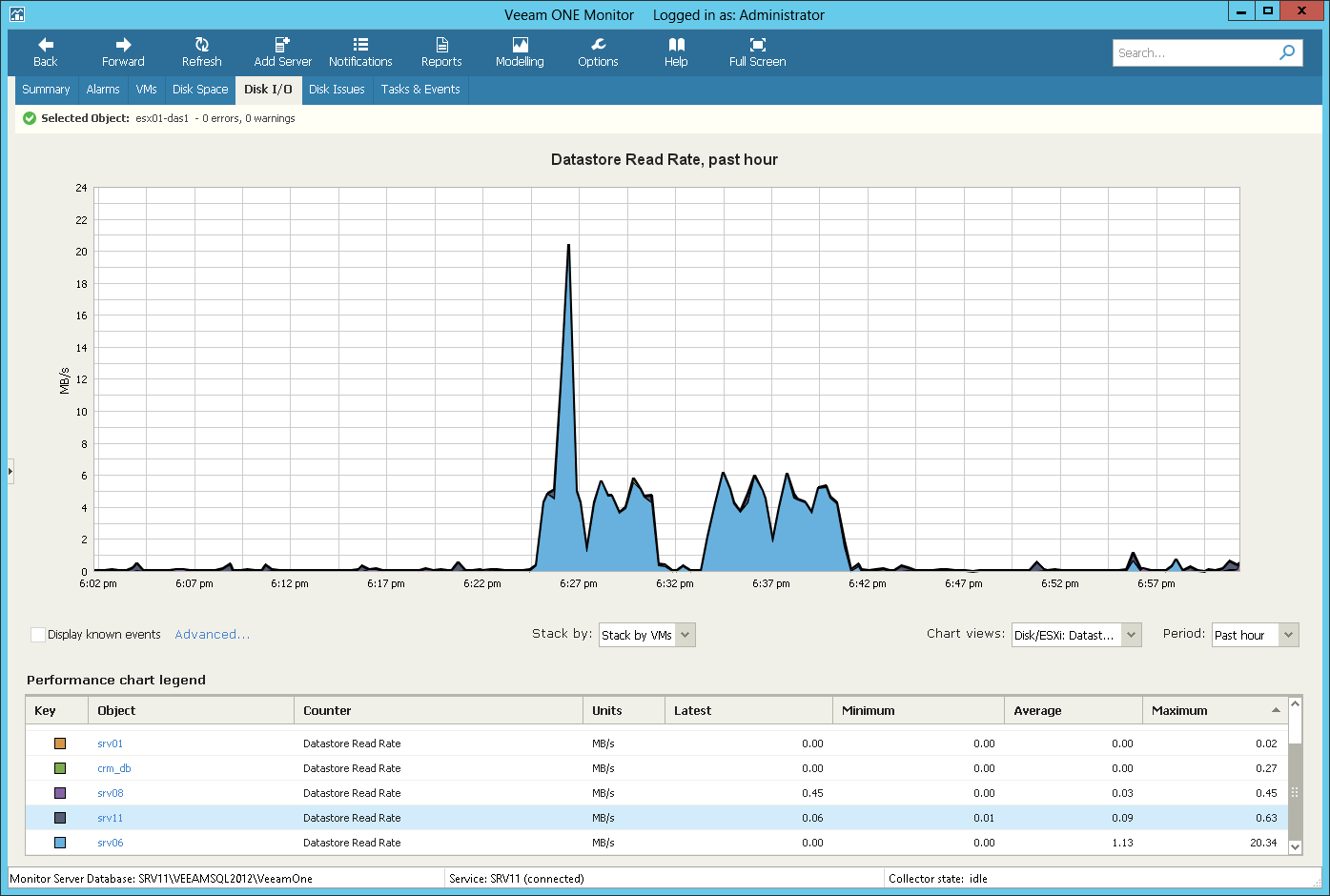Open the srv11 object link

[111, 818]
